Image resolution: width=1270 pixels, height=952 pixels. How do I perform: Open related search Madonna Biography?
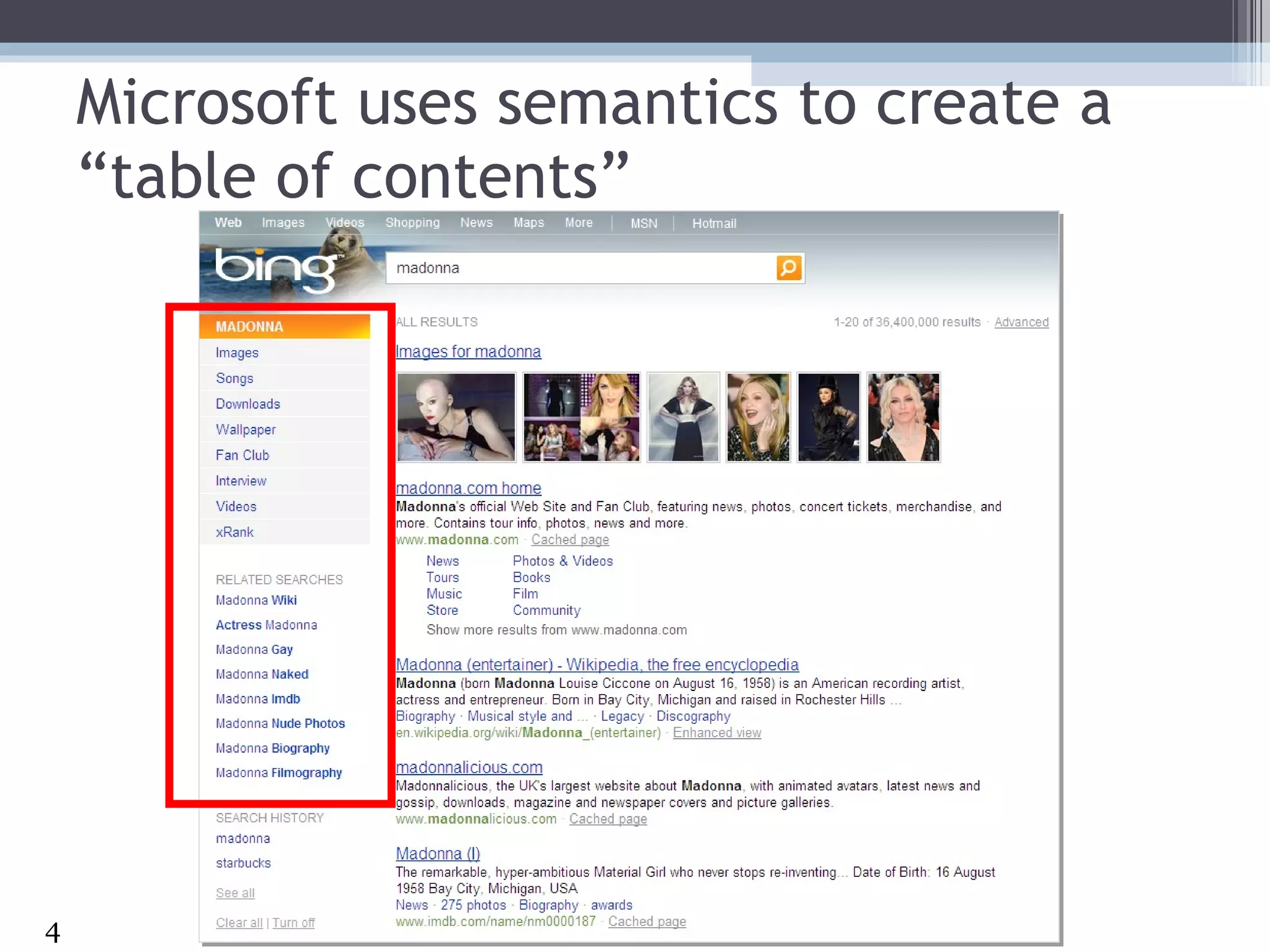(273, 748)
